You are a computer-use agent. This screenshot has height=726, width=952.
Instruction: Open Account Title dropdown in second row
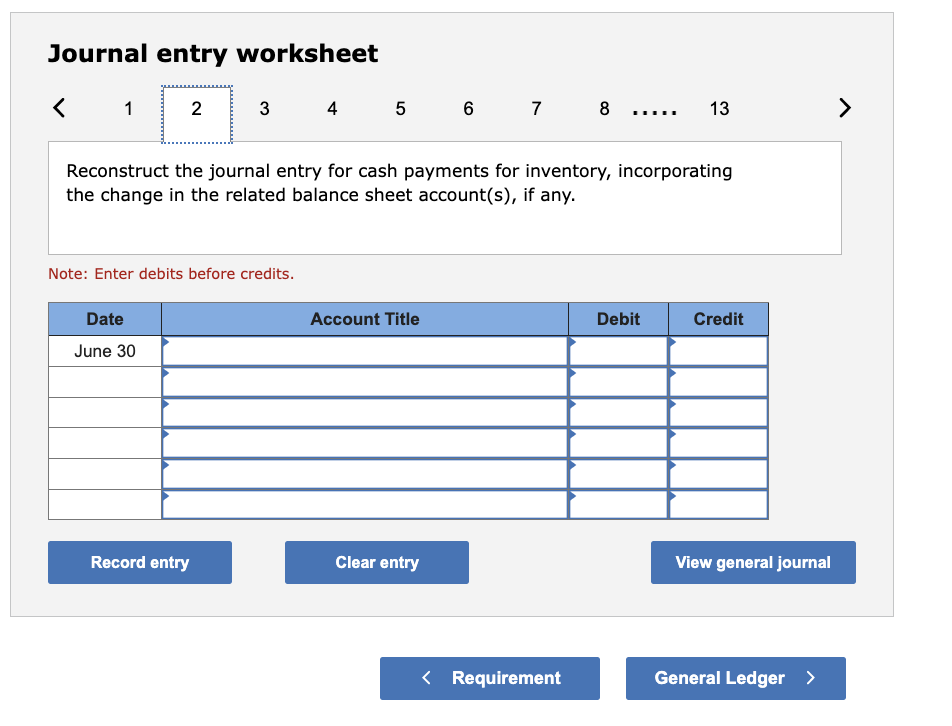pyautogui.click(x=365, y=382)
